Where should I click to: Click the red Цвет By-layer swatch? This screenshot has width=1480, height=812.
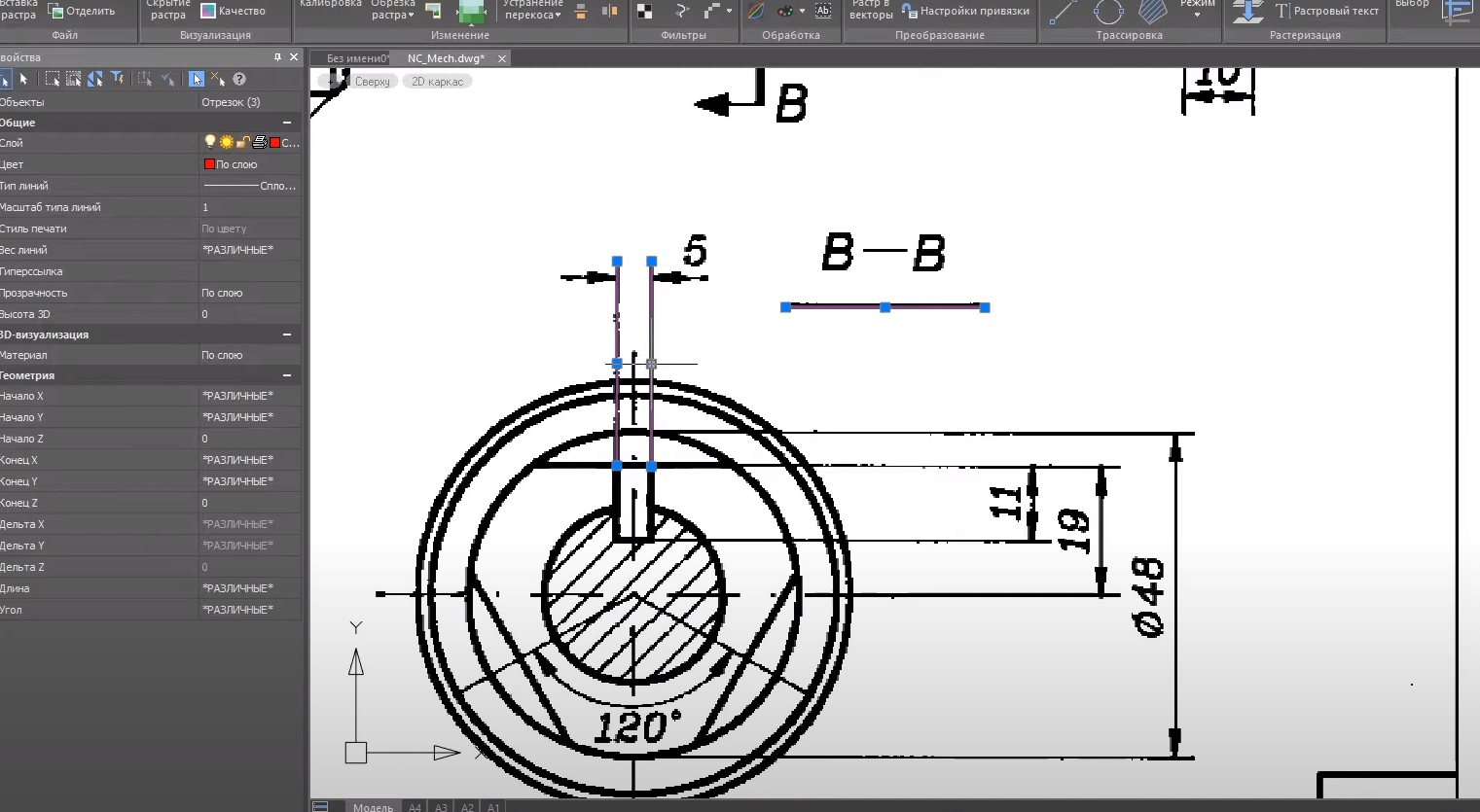coord(209,164)
